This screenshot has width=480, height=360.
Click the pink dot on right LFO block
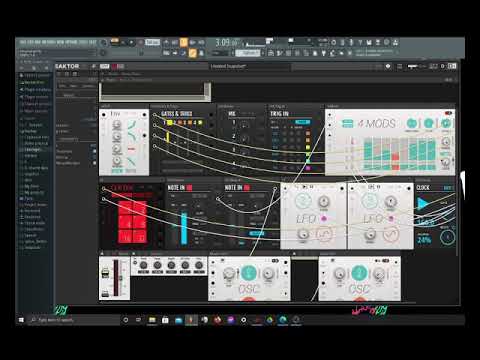point(391,219)
